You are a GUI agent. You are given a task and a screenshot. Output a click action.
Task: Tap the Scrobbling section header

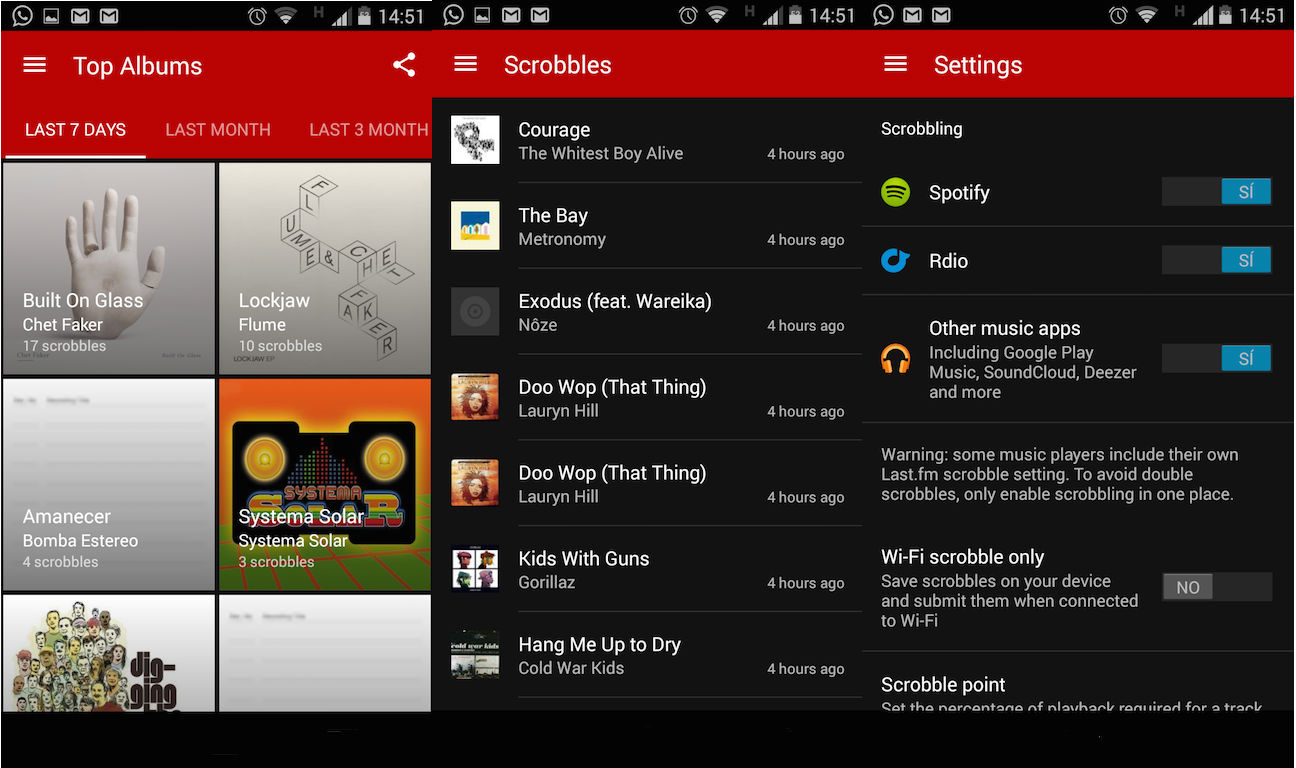tap(921, 129)
